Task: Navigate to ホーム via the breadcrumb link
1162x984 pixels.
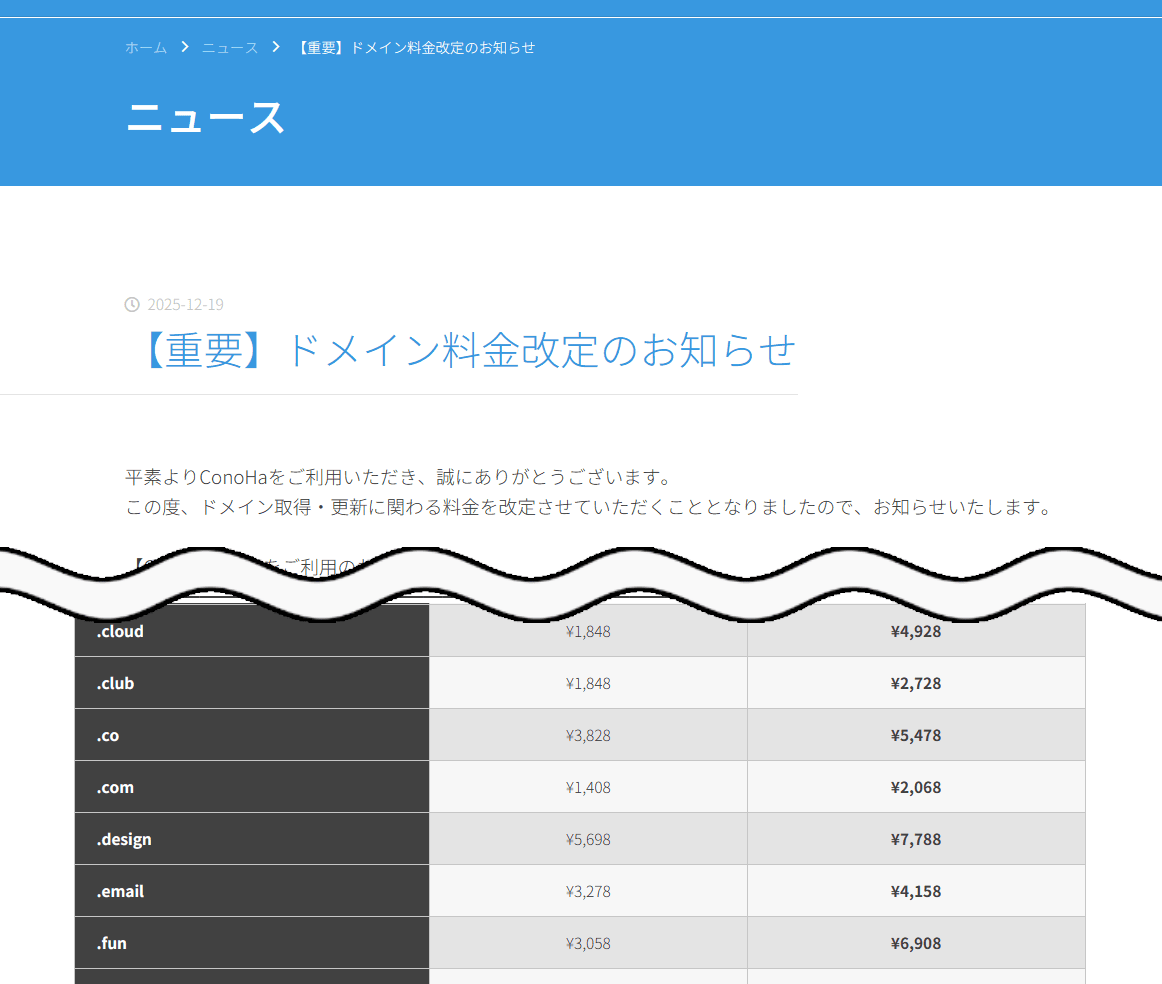Action: click(146, 47)
